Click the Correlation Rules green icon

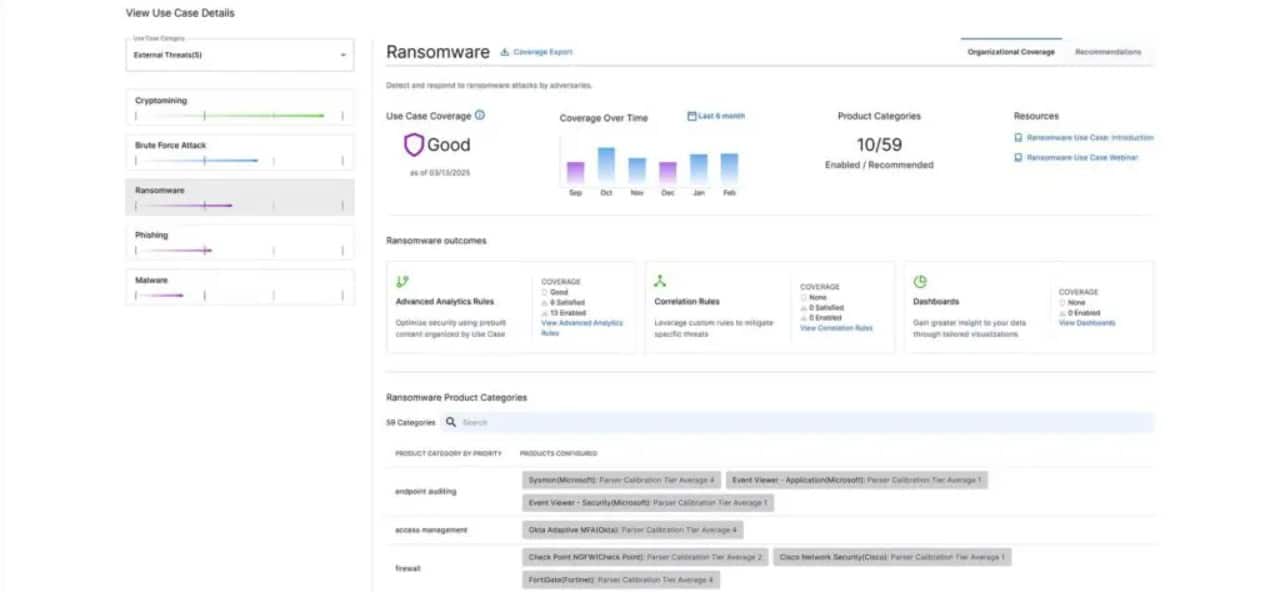[x=660, y=282]
